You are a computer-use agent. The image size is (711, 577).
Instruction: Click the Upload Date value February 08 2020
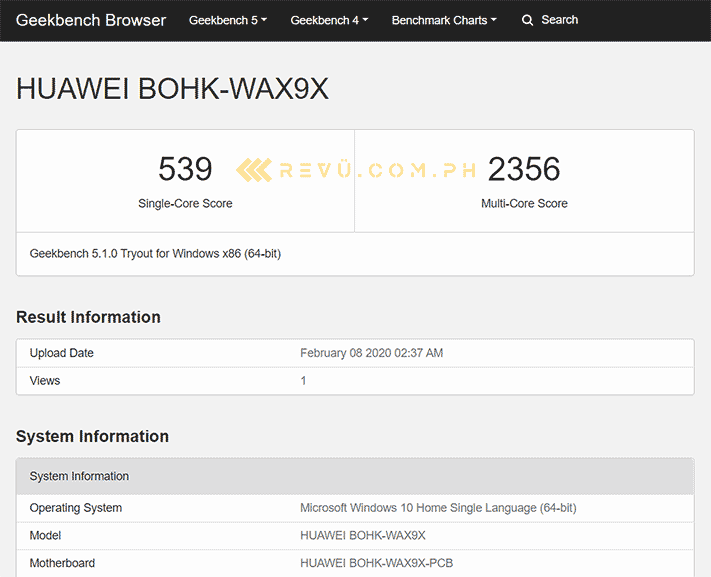click(x=371, y=353)
